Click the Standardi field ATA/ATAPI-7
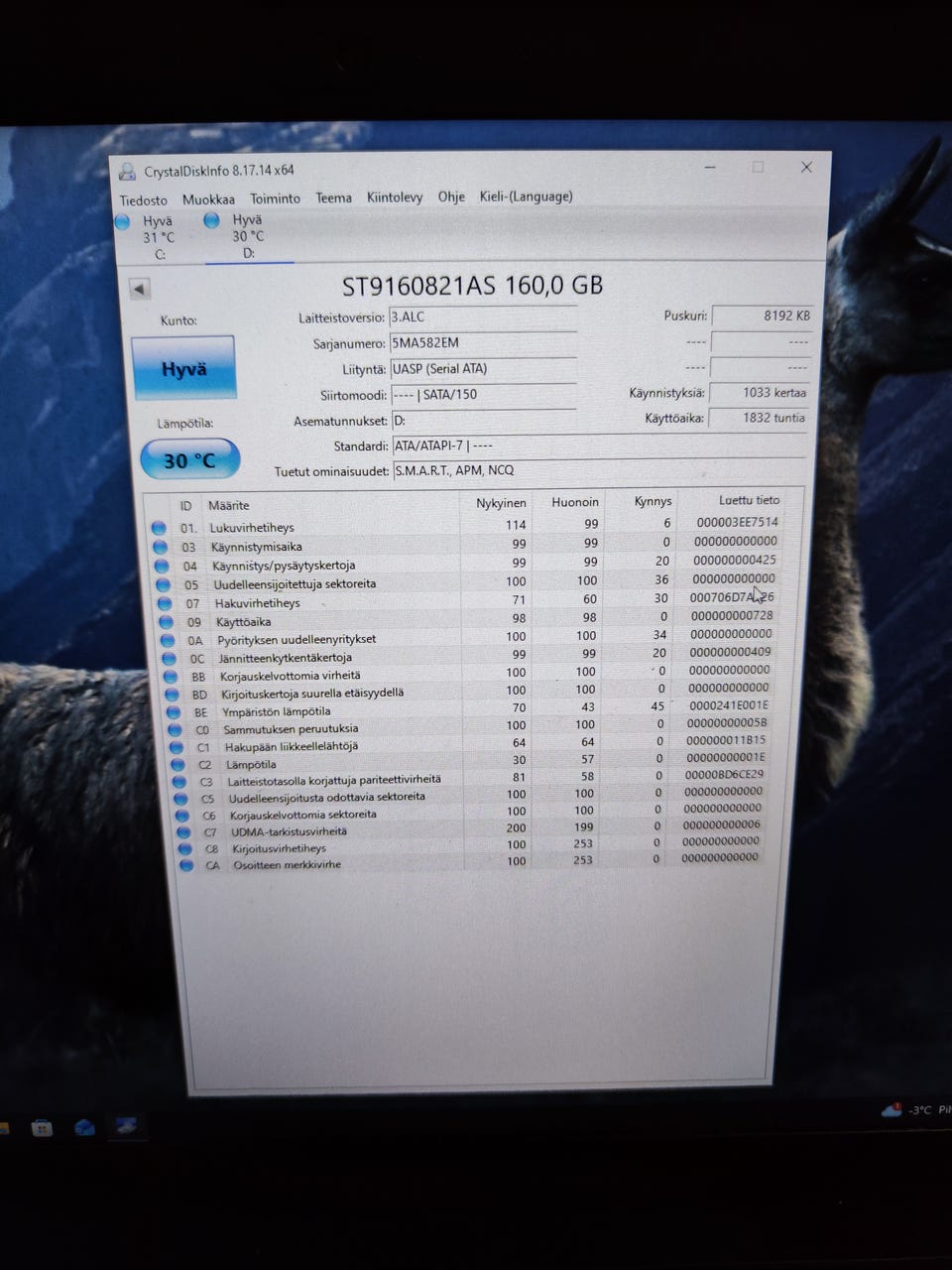 tap(599, 445)
